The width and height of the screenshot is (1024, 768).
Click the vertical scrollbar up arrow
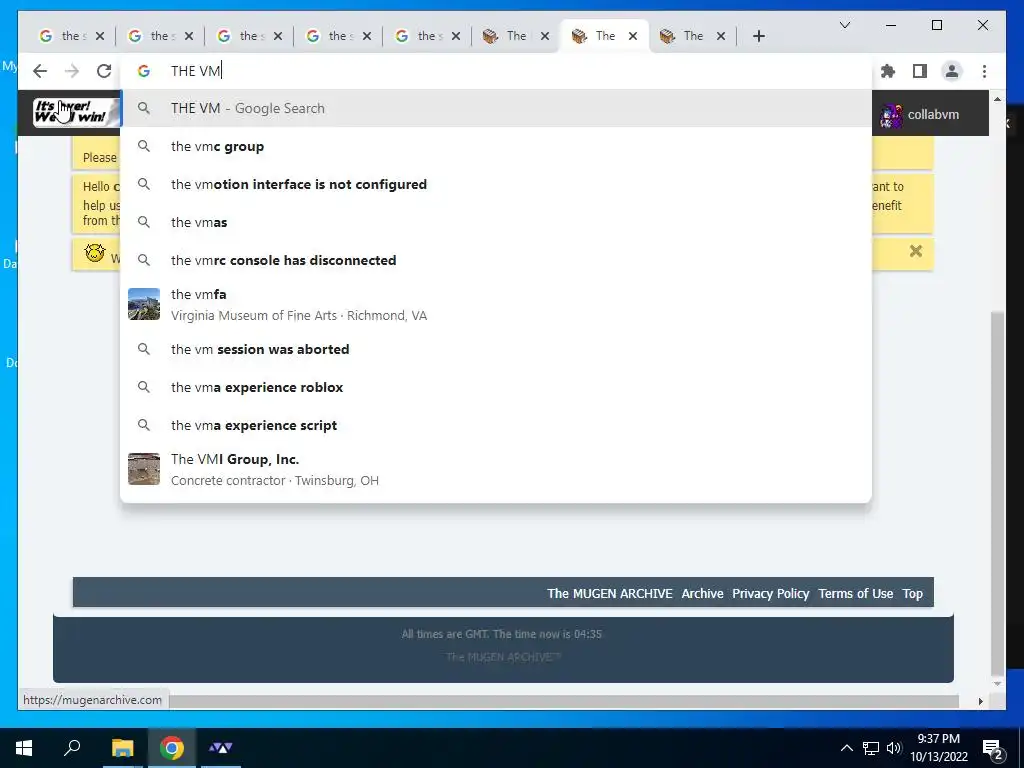997,99
